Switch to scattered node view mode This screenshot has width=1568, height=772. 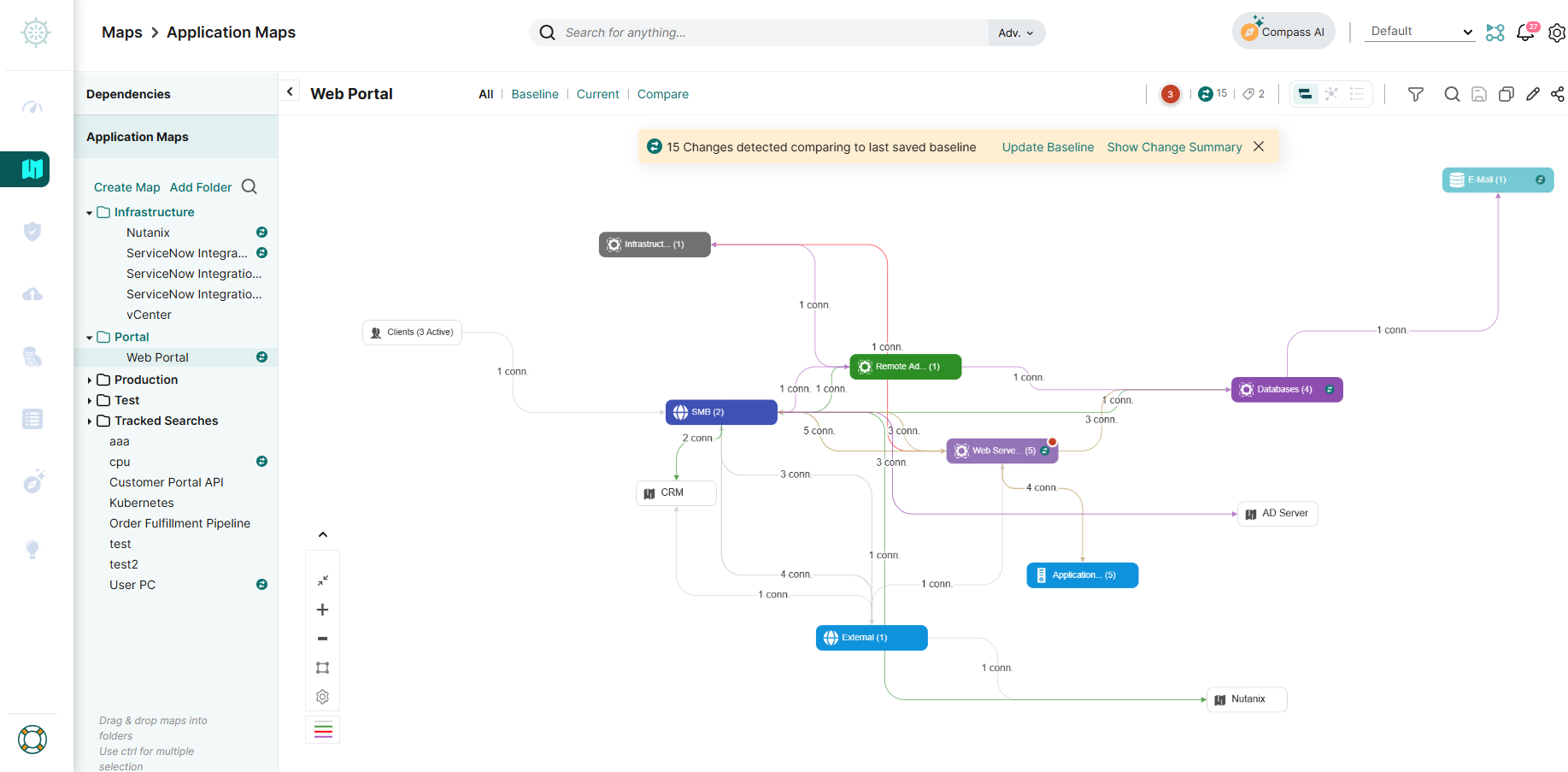[x=1331, y=94]
